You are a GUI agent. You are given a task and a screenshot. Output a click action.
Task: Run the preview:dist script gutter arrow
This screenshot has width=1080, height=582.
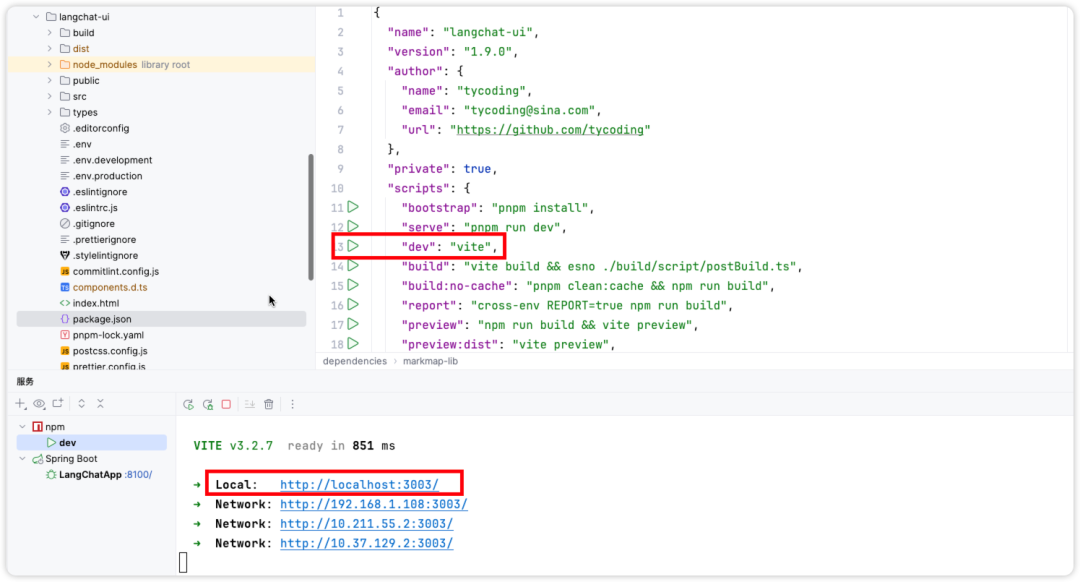(x=353, y=344)
